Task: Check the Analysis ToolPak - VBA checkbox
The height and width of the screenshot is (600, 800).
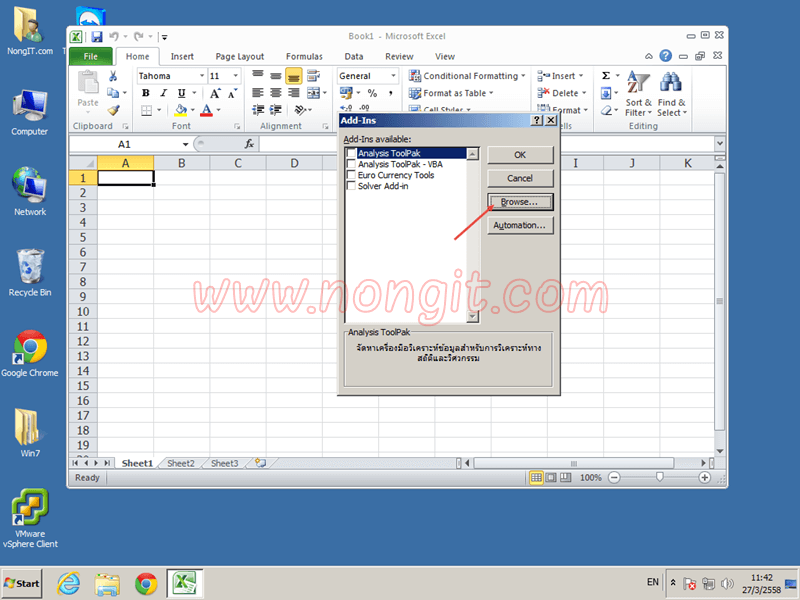Action: [x=351, y=164]
